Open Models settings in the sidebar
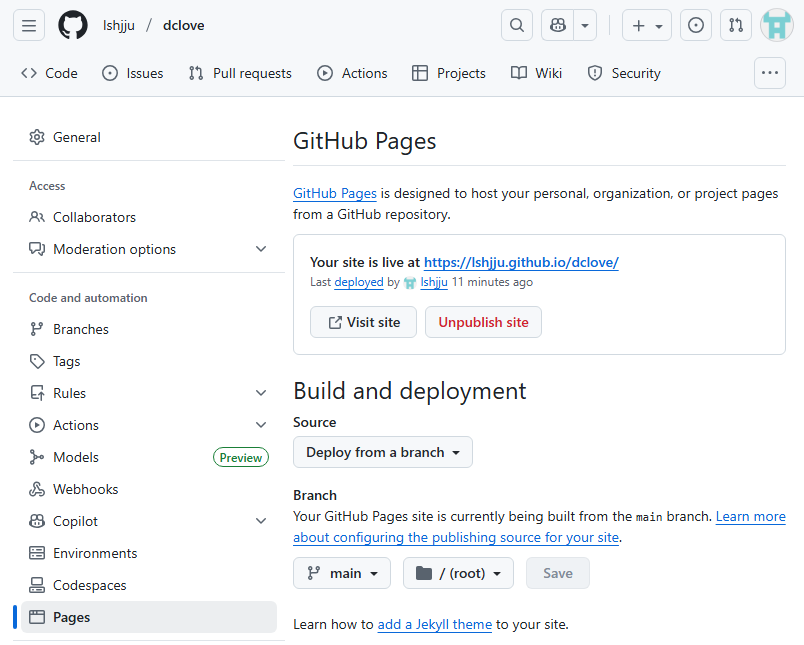Screen dimensions: 804x645 tap(149, 457)
